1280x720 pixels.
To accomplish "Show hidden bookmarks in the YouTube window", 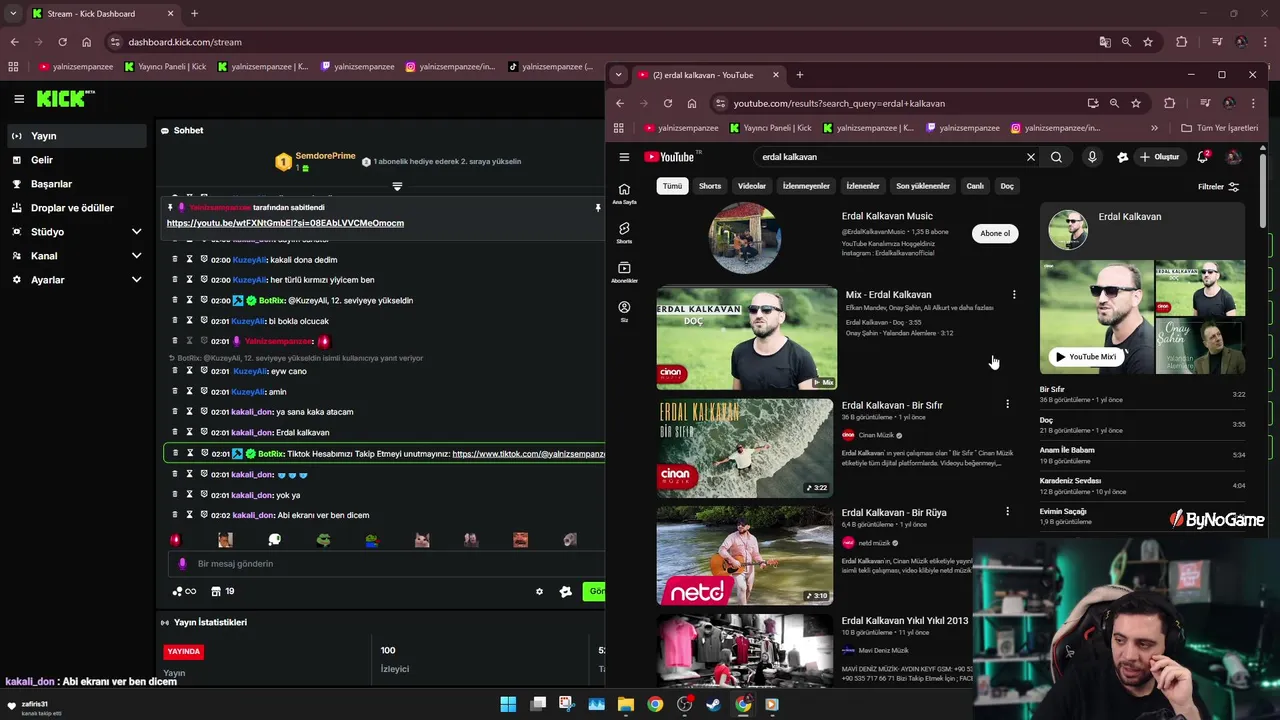I will pyautogui.click(x=1154, y=128).
